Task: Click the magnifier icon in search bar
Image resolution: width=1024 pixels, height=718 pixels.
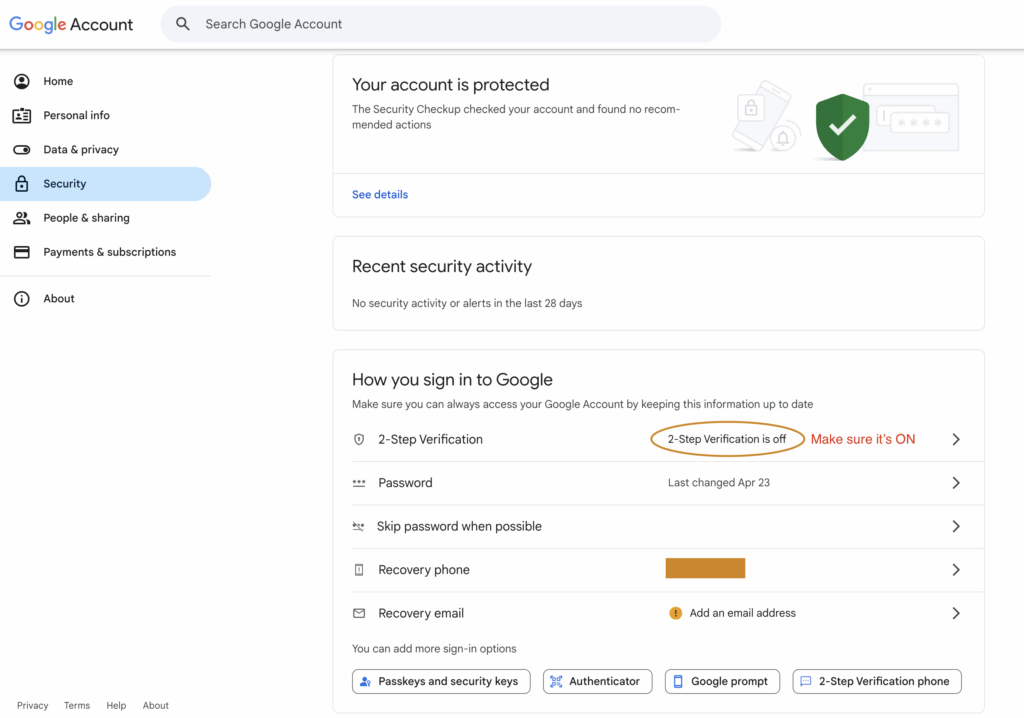Action: pyautogui.click(x=183, y=24)
